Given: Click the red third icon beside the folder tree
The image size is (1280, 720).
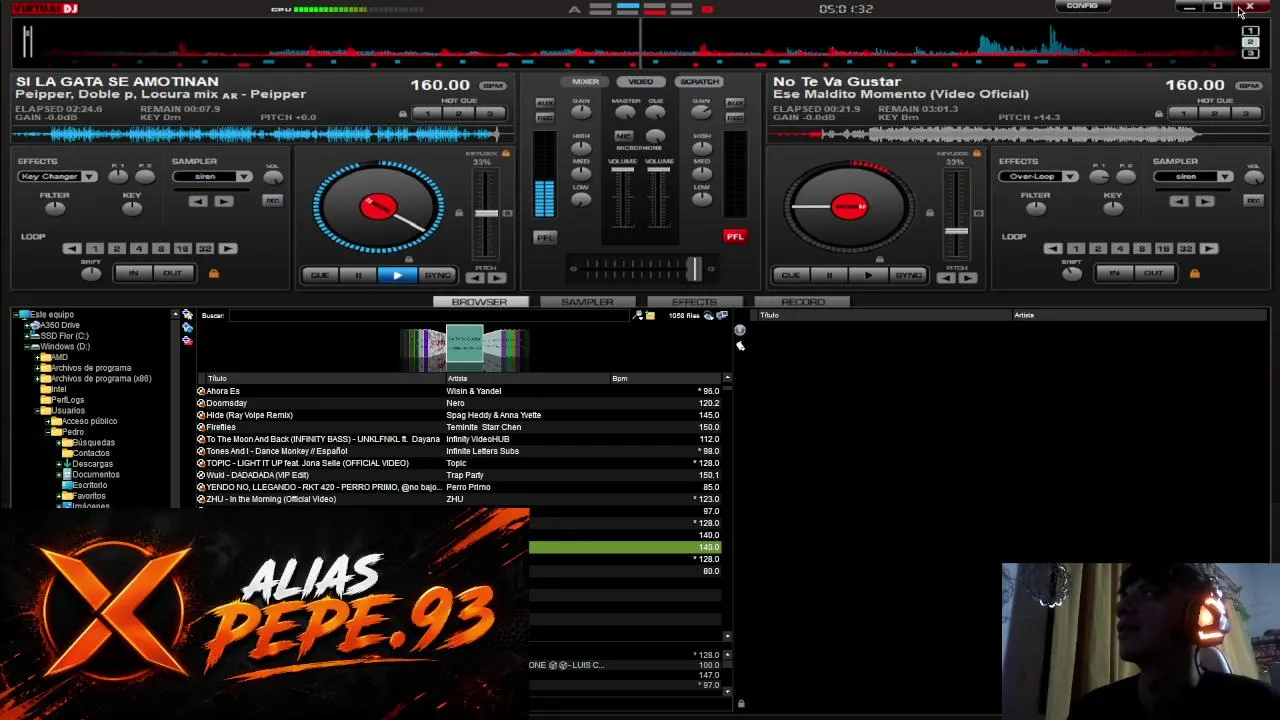Looking at the screenshot, I should (x=187, y=340).
